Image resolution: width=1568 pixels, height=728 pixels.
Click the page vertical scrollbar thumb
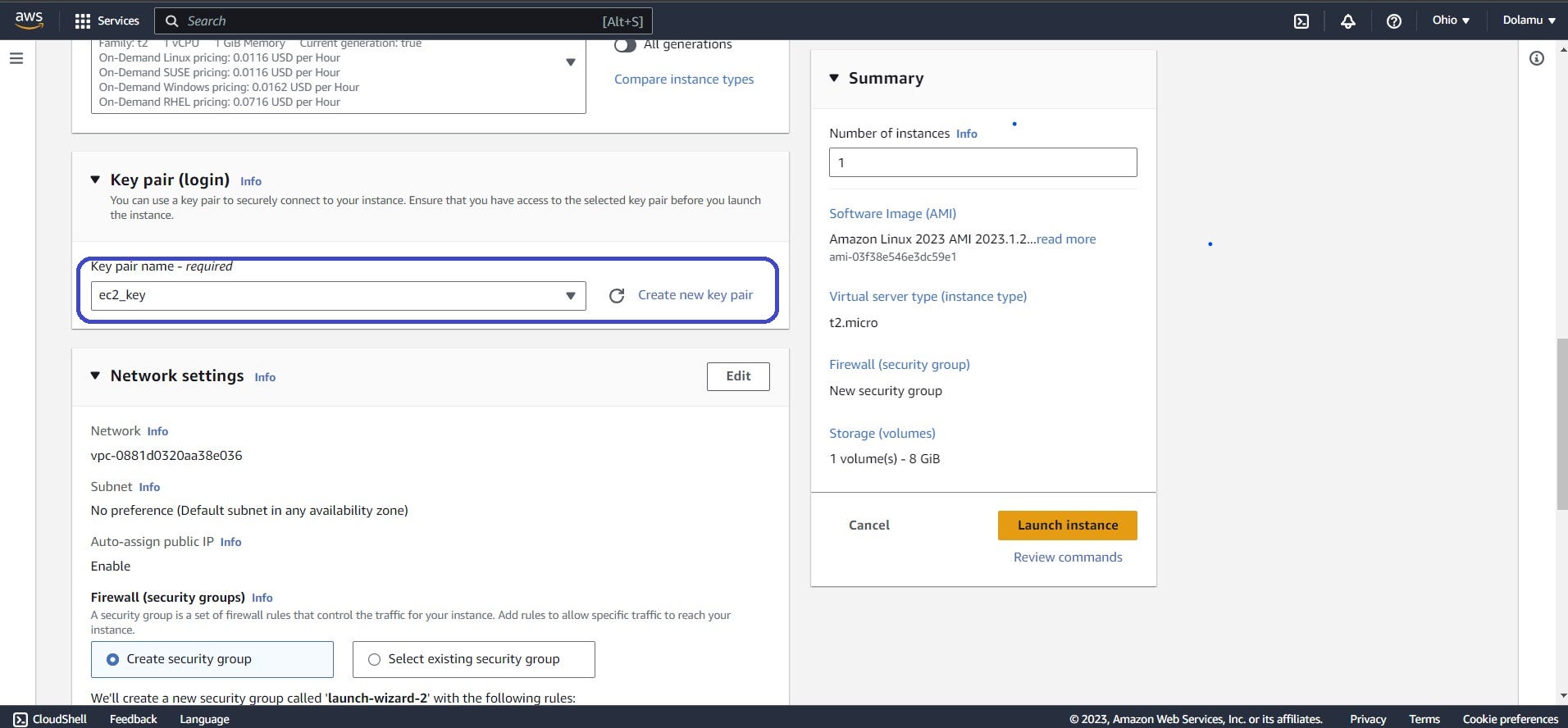point(1561,424)
